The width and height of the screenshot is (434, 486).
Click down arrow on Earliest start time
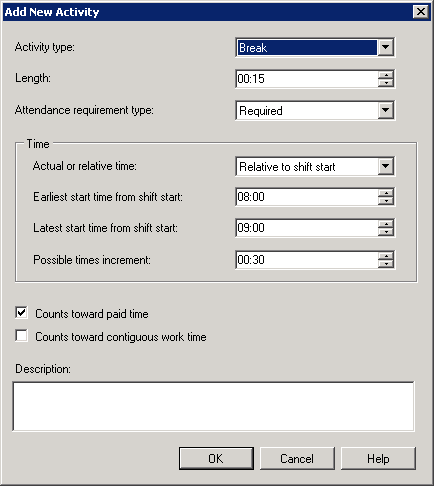(386, 201)
